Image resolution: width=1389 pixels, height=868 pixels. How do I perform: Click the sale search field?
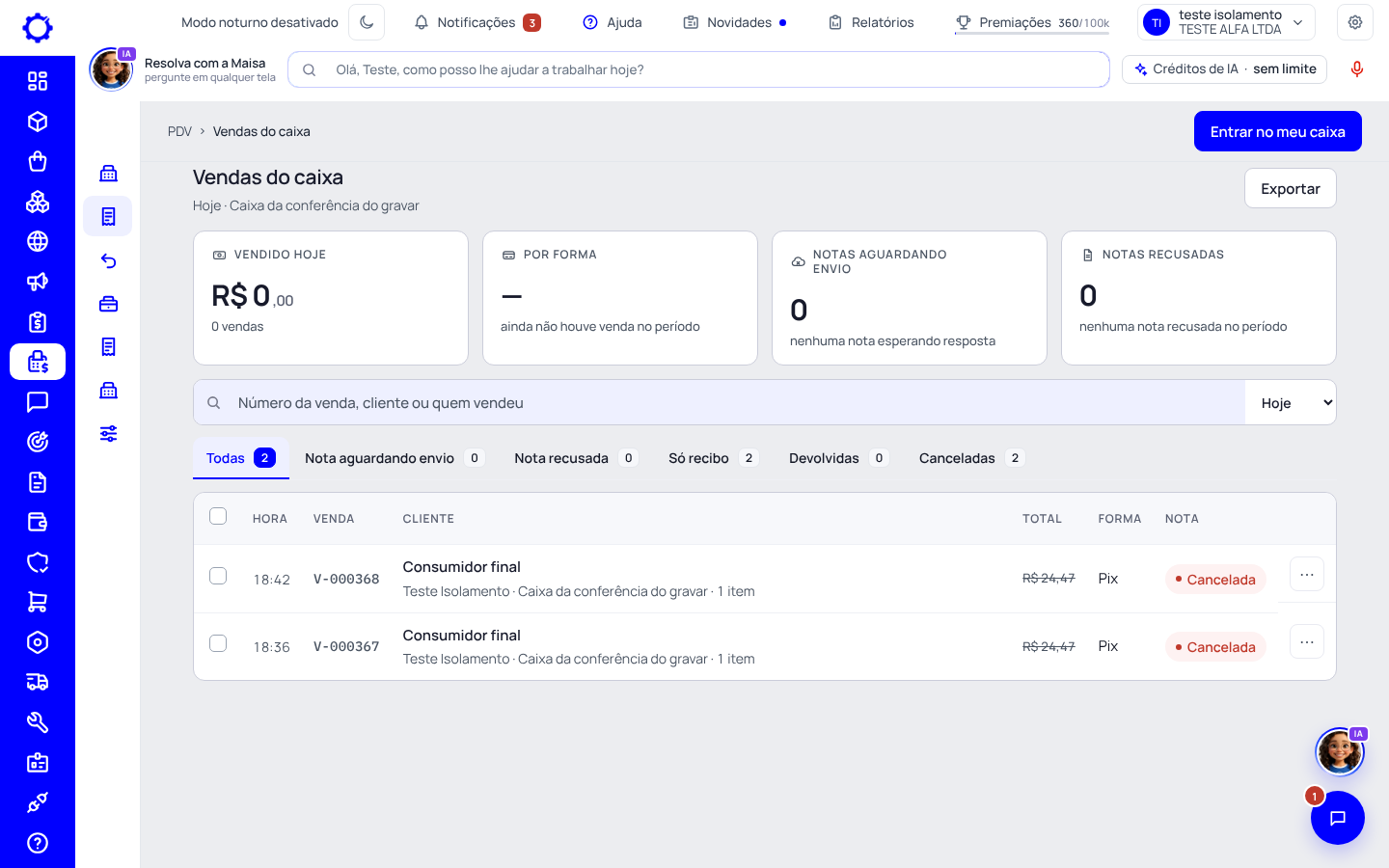click(x=720, y=403)
